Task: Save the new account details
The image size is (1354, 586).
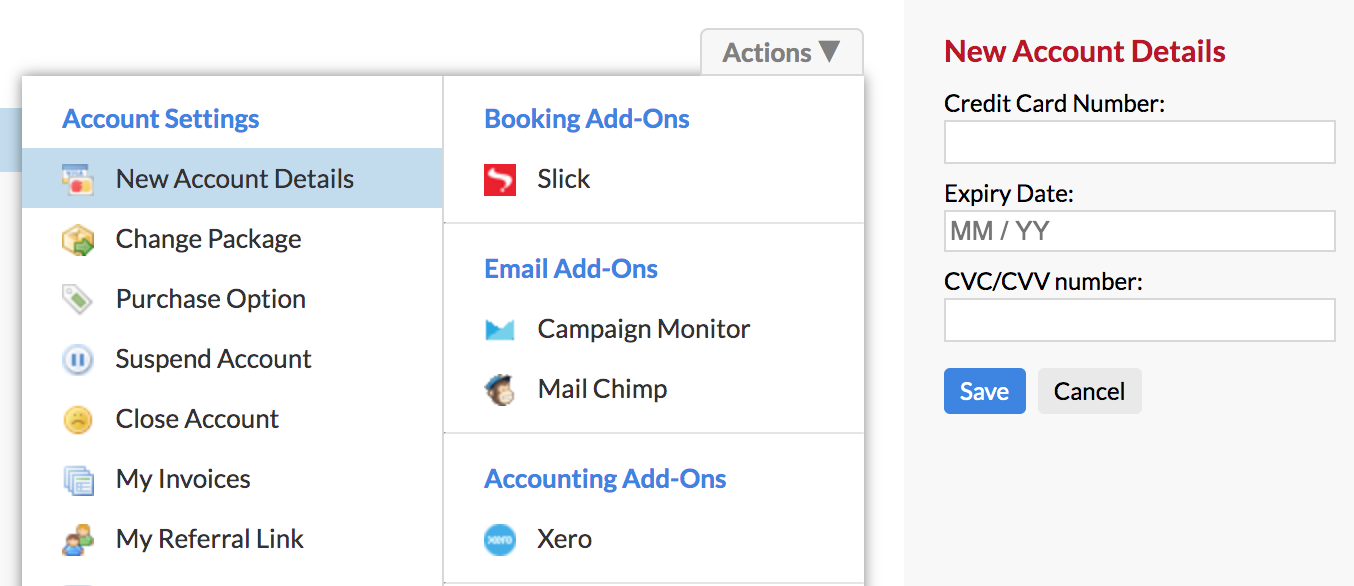Action: pos(985,391)
